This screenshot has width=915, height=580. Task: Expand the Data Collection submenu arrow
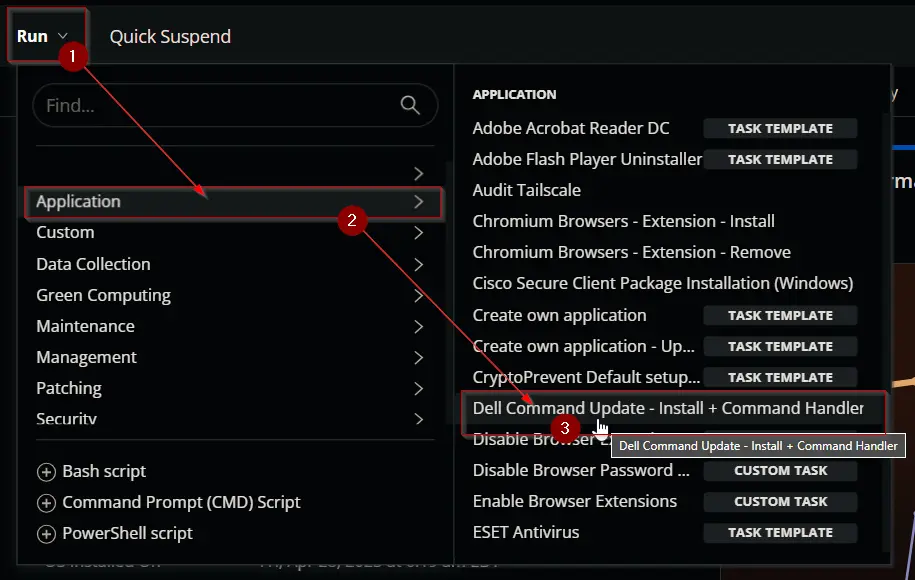(x=418, y=264)
